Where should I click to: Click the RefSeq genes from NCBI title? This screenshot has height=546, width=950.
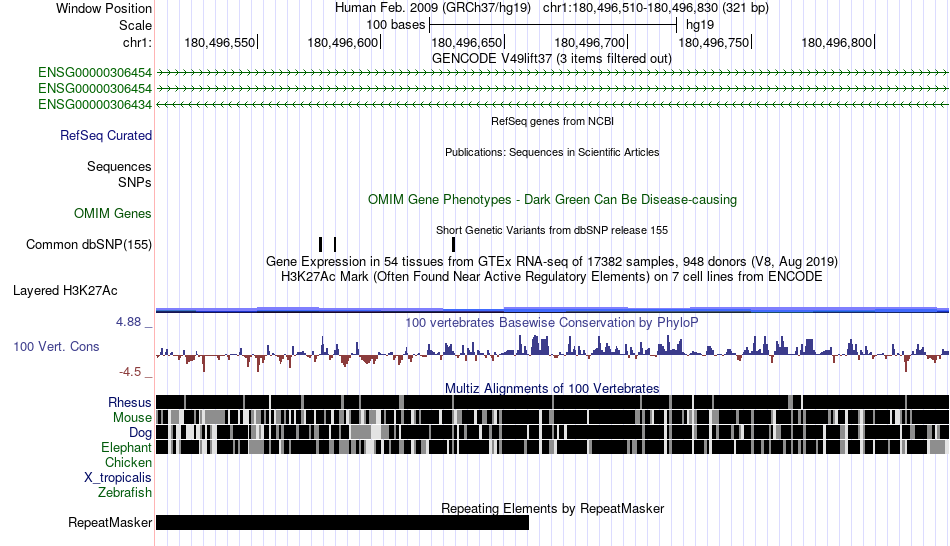pyautogui.click(x=553, y=121)
